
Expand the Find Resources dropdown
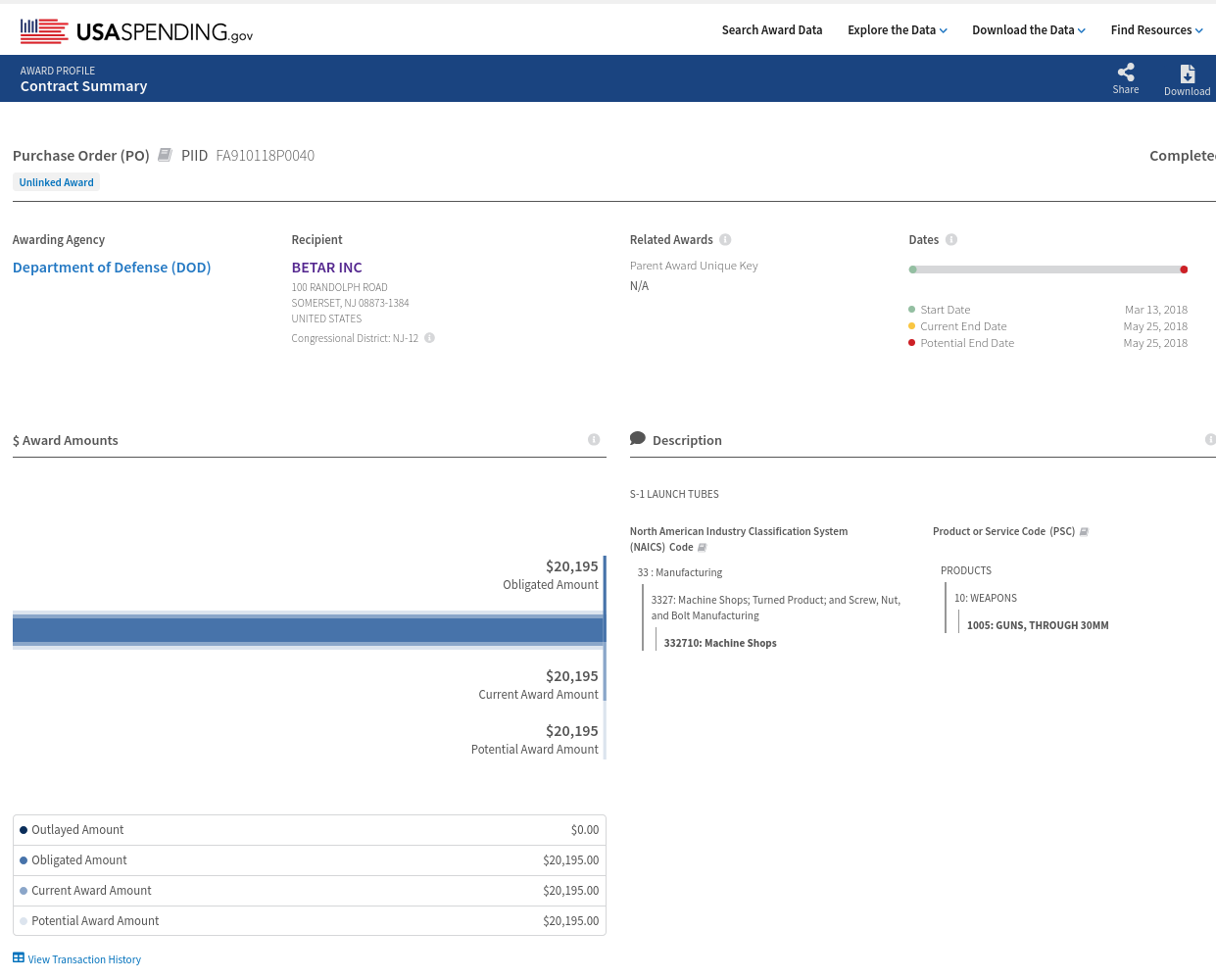coord(1157,30)
